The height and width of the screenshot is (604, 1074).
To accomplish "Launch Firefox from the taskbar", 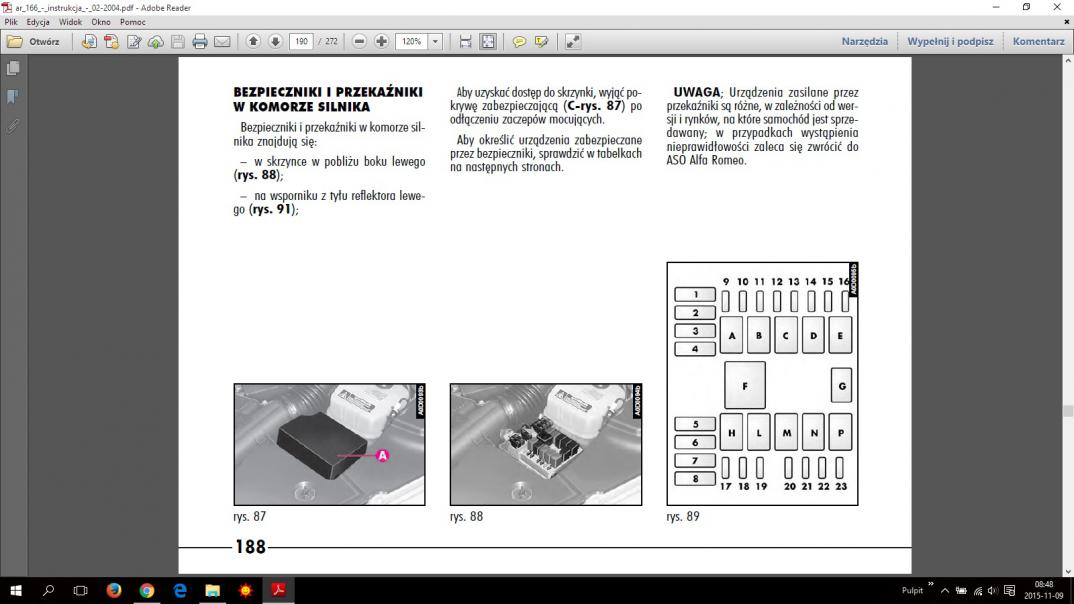I will pos(114,590).
